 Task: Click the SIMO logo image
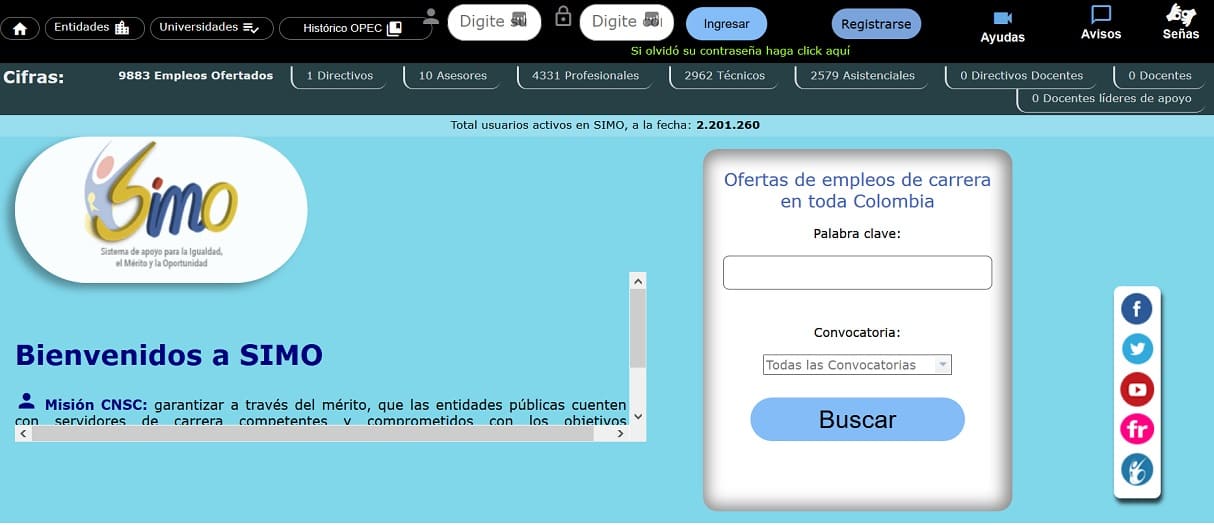click(161, 210)
